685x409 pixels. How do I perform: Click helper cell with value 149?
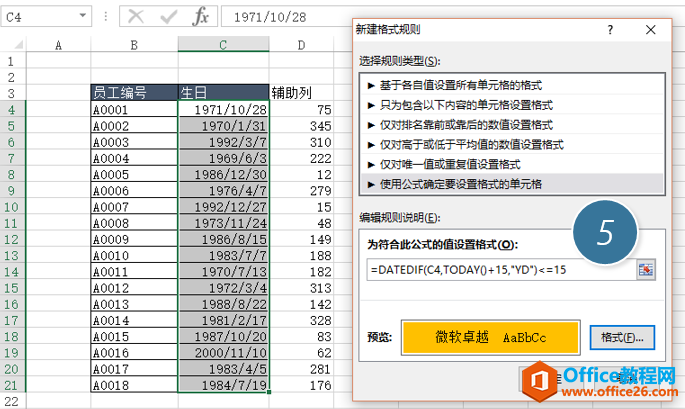point(301,239)
